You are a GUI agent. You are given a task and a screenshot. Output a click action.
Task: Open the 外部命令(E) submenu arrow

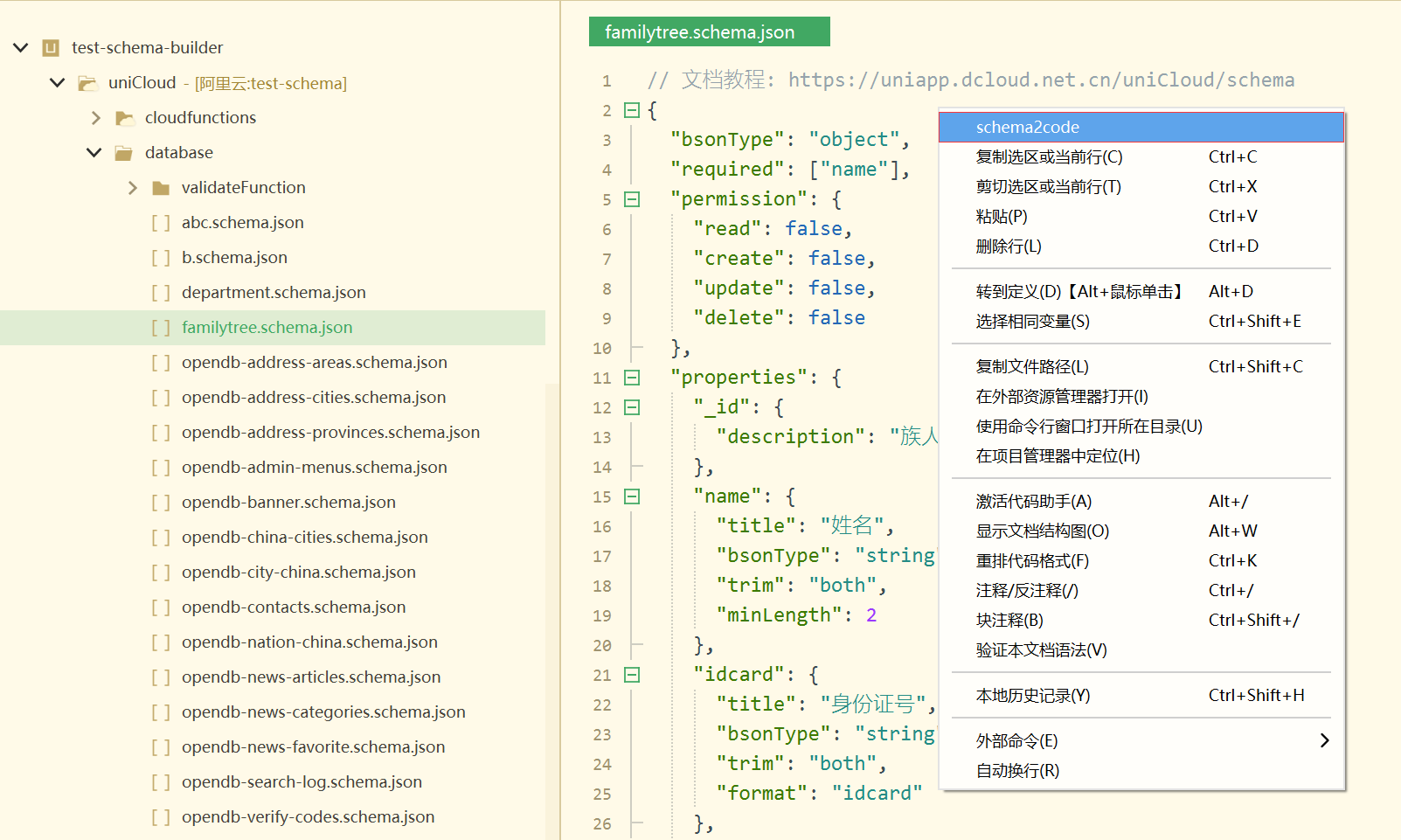[1324, 741]
